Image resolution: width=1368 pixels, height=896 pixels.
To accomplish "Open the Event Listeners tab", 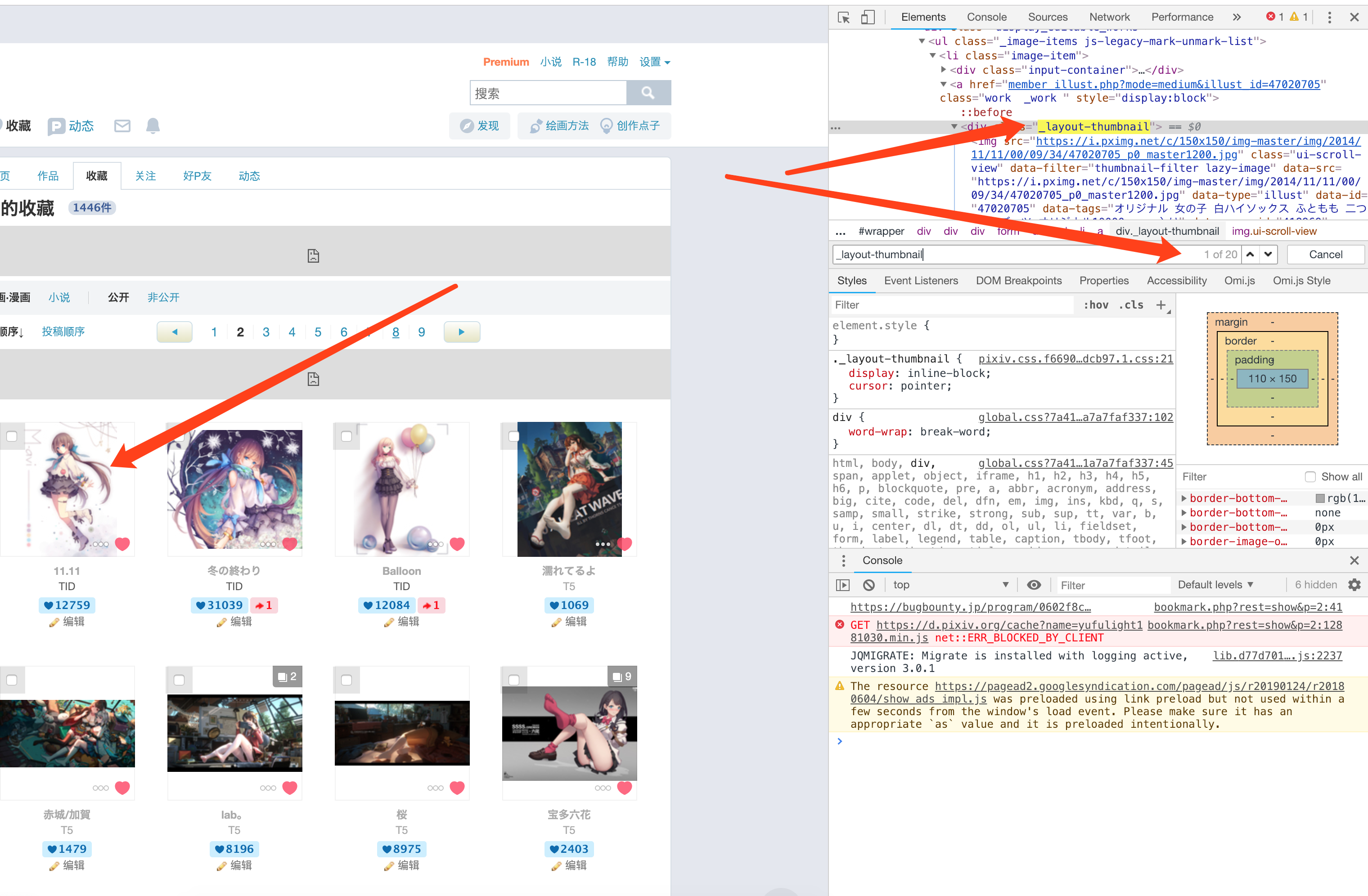I will click(921, 280).
